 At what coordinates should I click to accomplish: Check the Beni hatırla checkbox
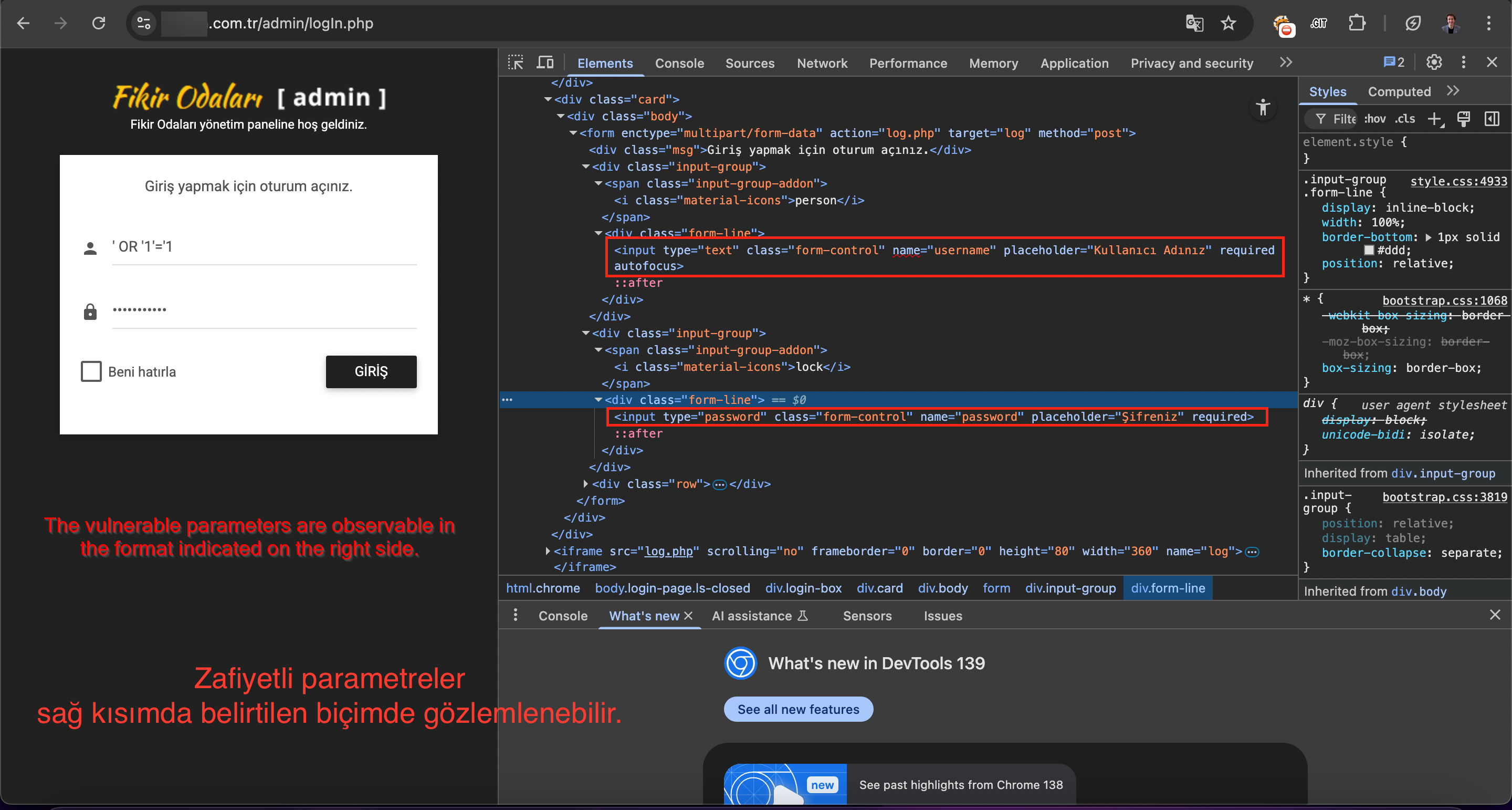[91, 371]
